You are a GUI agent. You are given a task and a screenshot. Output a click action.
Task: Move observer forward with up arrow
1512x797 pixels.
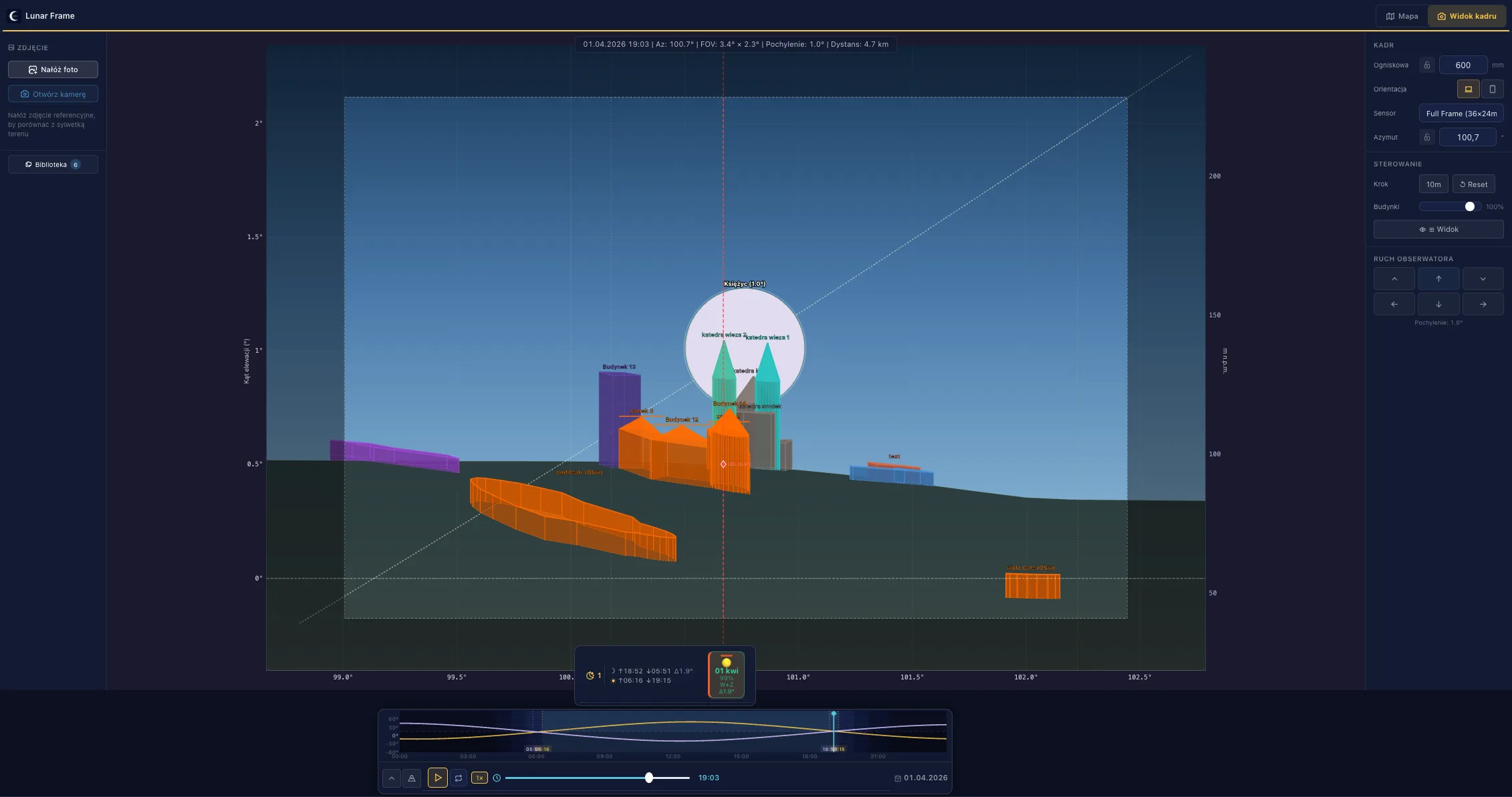(x=1438, y=279)
